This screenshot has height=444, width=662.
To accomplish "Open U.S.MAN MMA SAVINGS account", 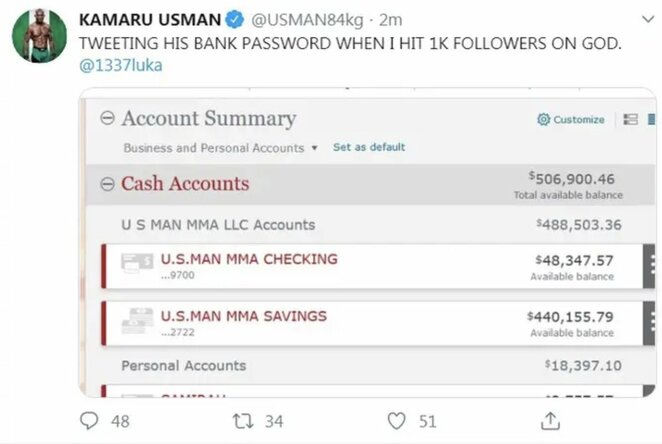I will click(244, 316).
